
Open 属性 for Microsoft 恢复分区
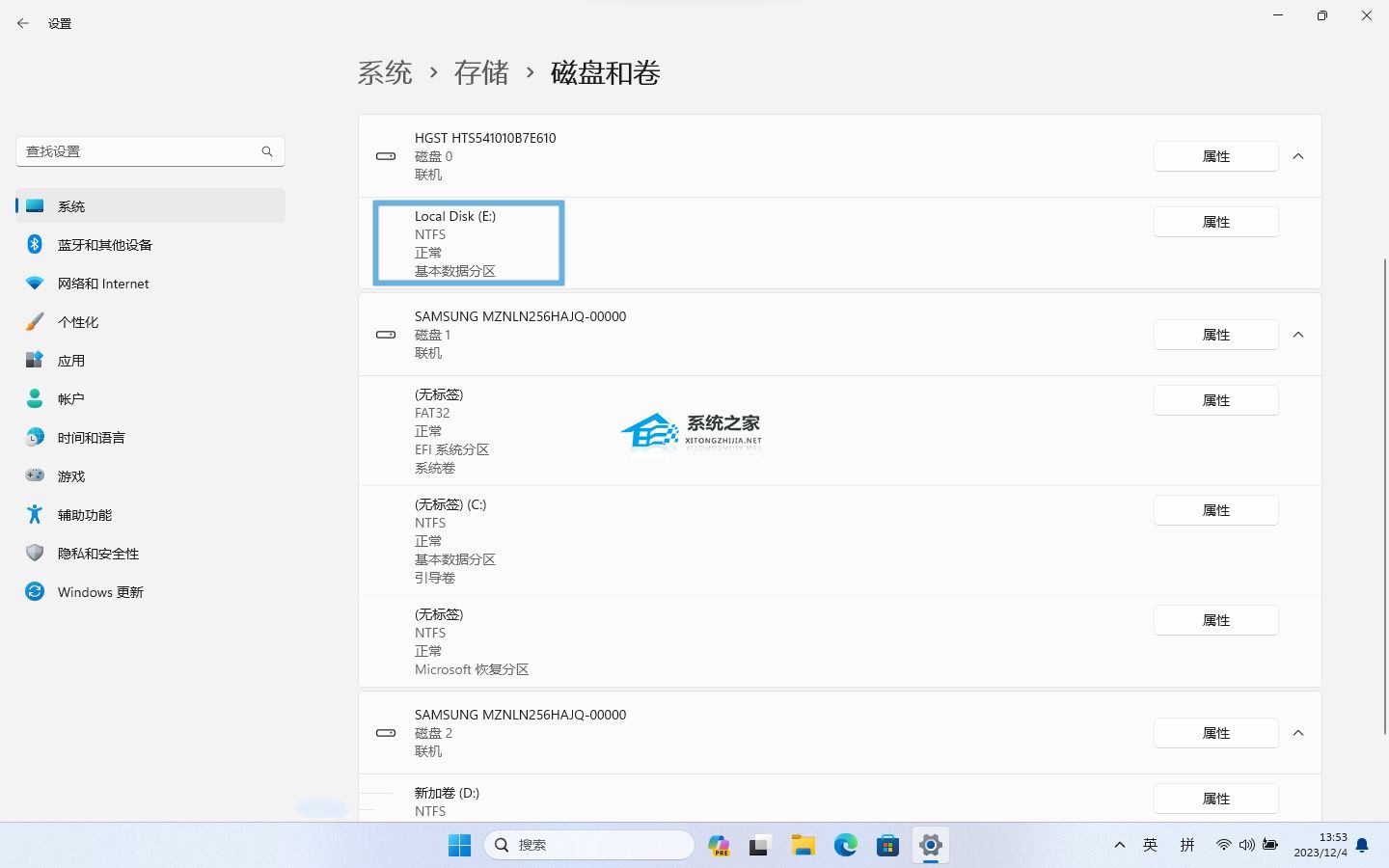pos(1215,620)
